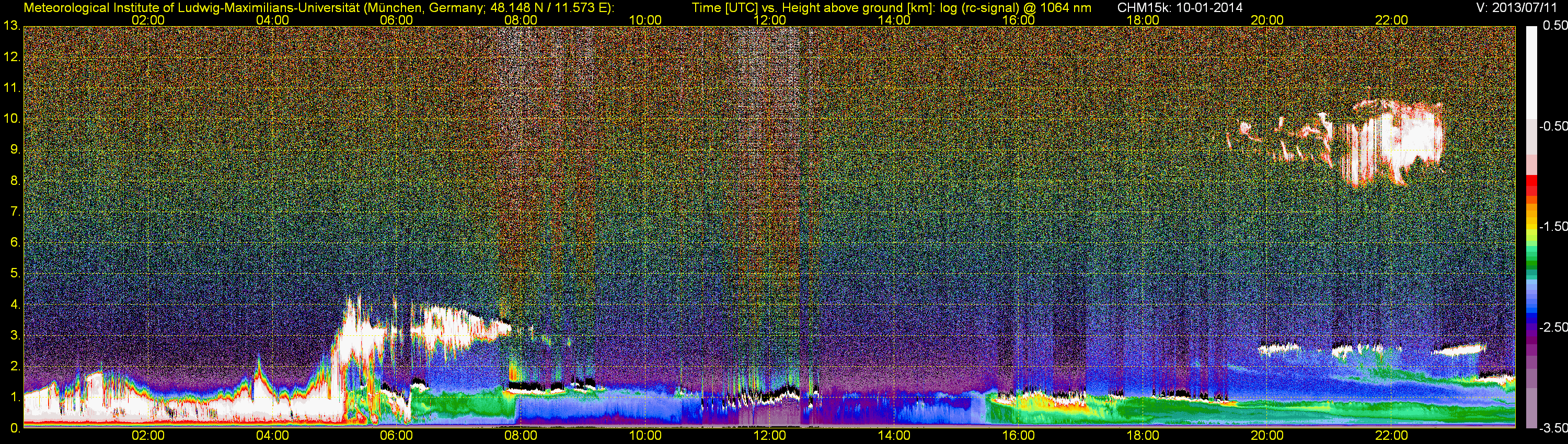1568x444 pixels.
Task: Click the 0. height axis label
Action: [15, 428]
